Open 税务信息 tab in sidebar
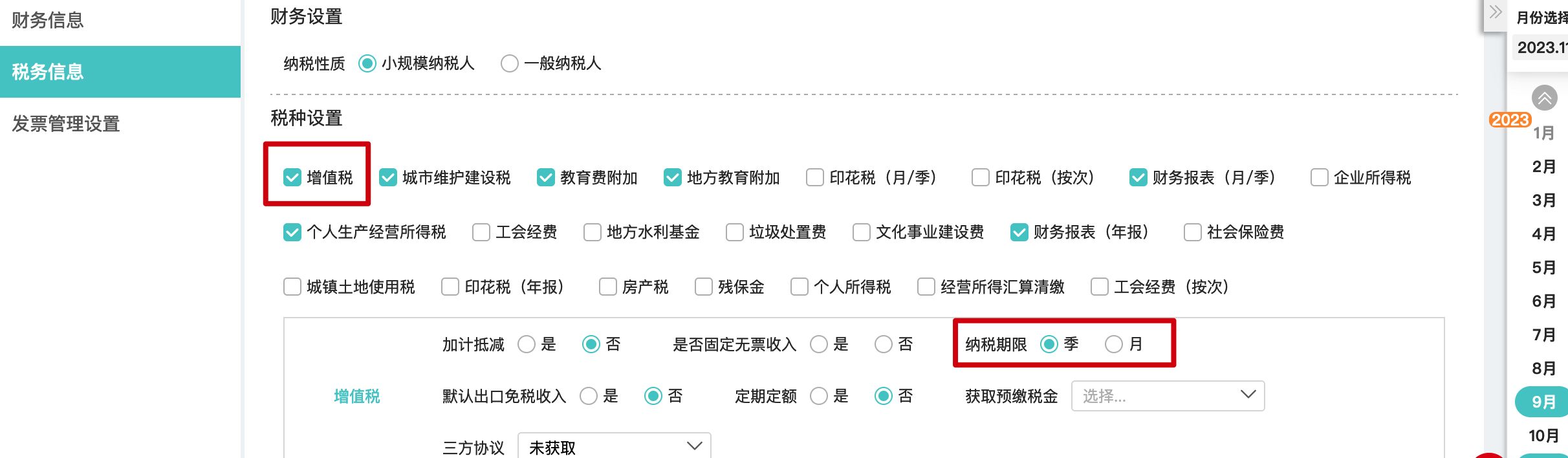1568x458 pixels. coord(120,72)
